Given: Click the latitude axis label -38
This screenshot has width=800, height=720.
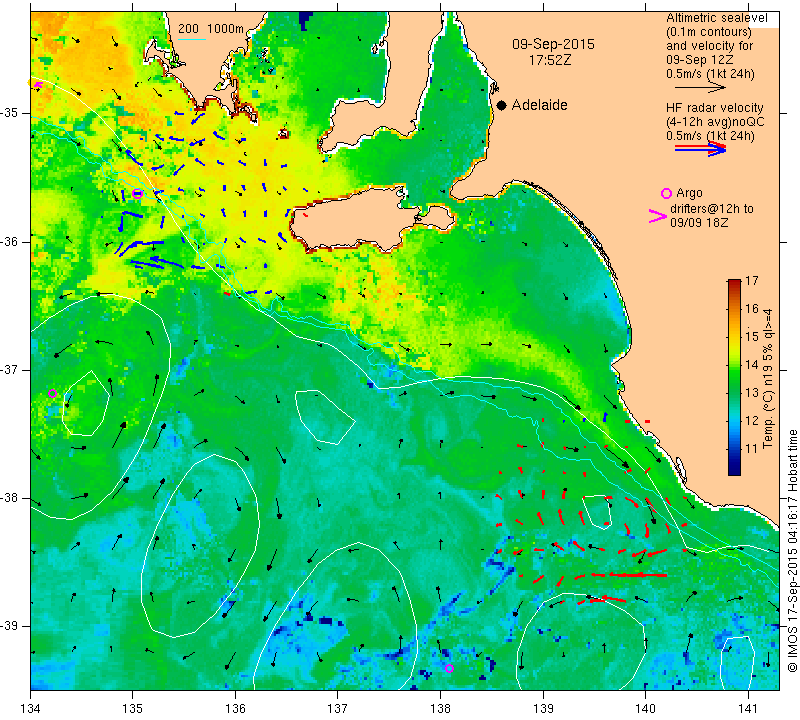Looking at the screenshot, I should pos(9,498).
